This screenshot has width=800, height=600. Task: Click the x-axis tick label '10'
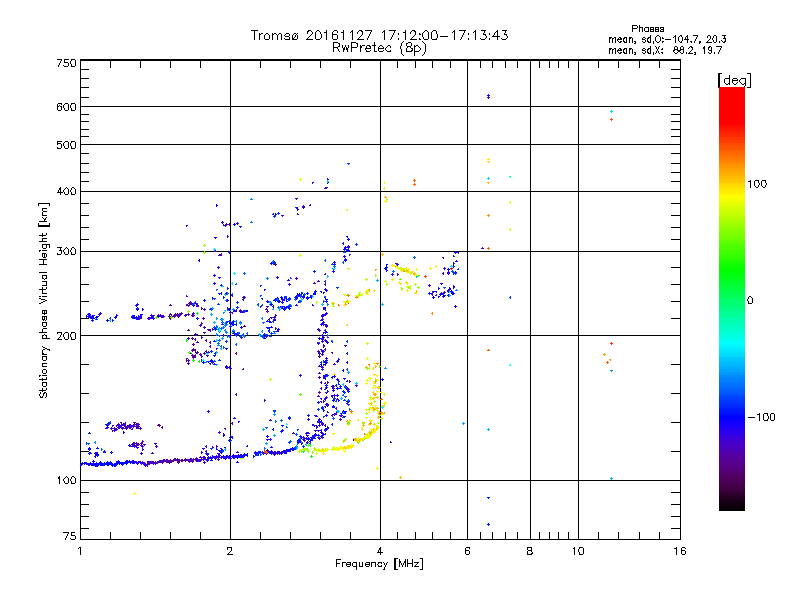tap(578, 551)
